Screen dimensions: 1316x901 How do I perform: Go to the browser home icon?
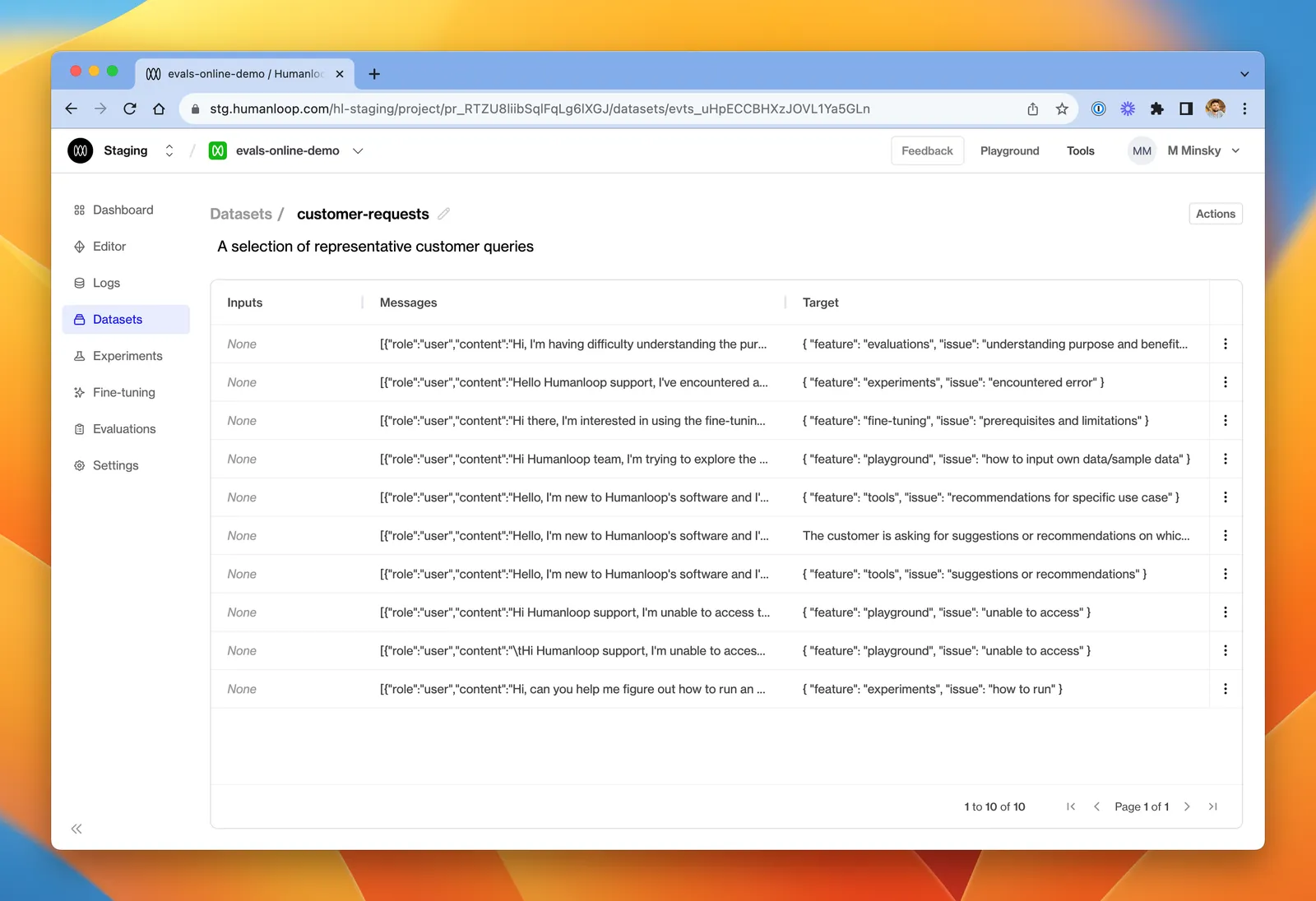pyautogui.click(x=159, y=109)
